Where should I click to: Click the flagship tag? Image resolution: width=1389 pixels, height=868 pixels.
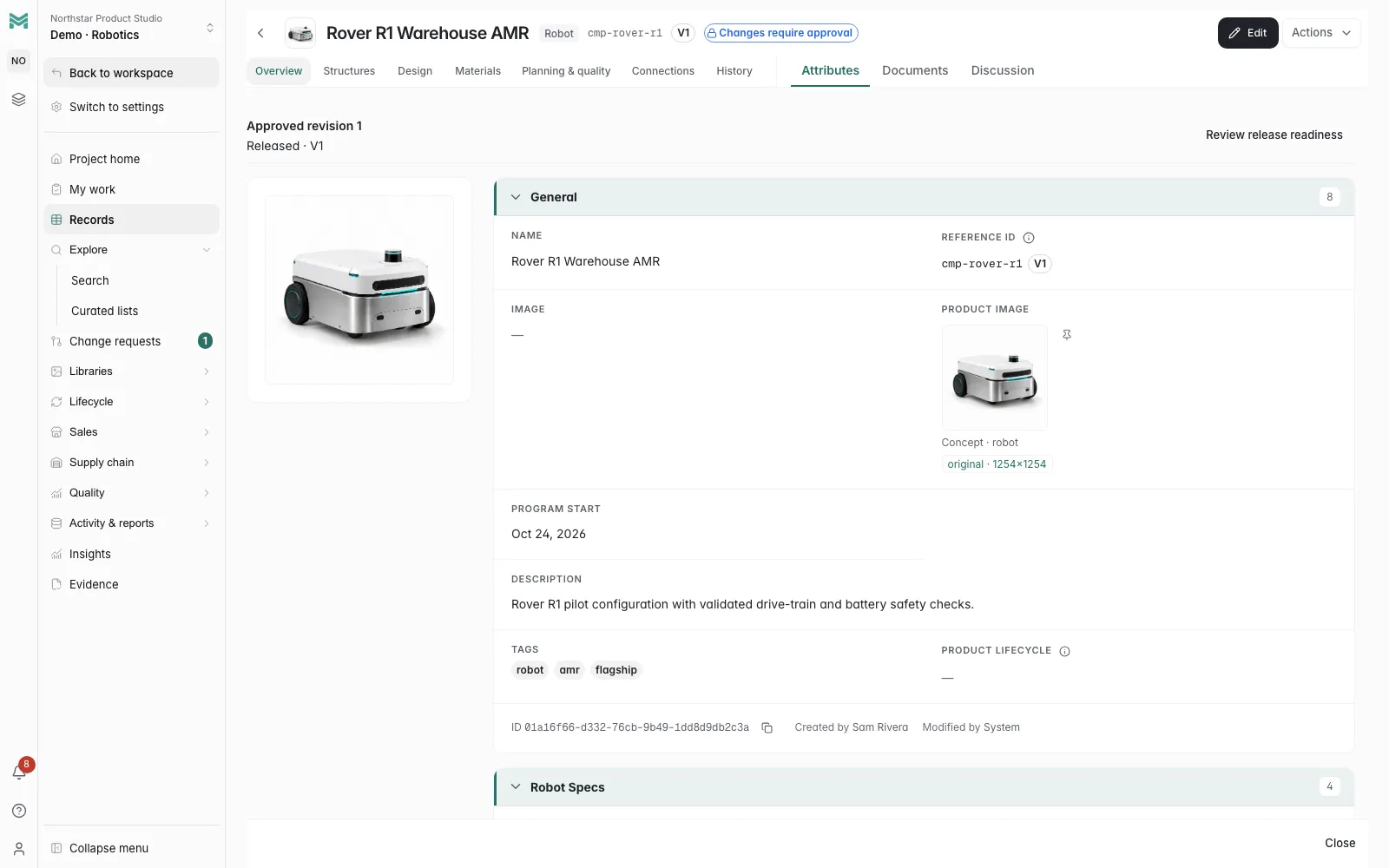616,670
